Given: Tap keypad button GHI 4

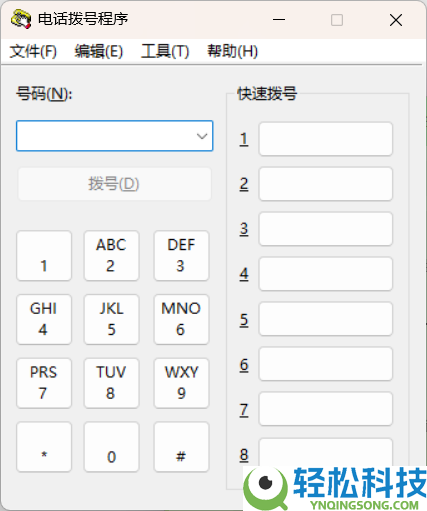Looking at the screenshot, I should click(x=44, y=319).
